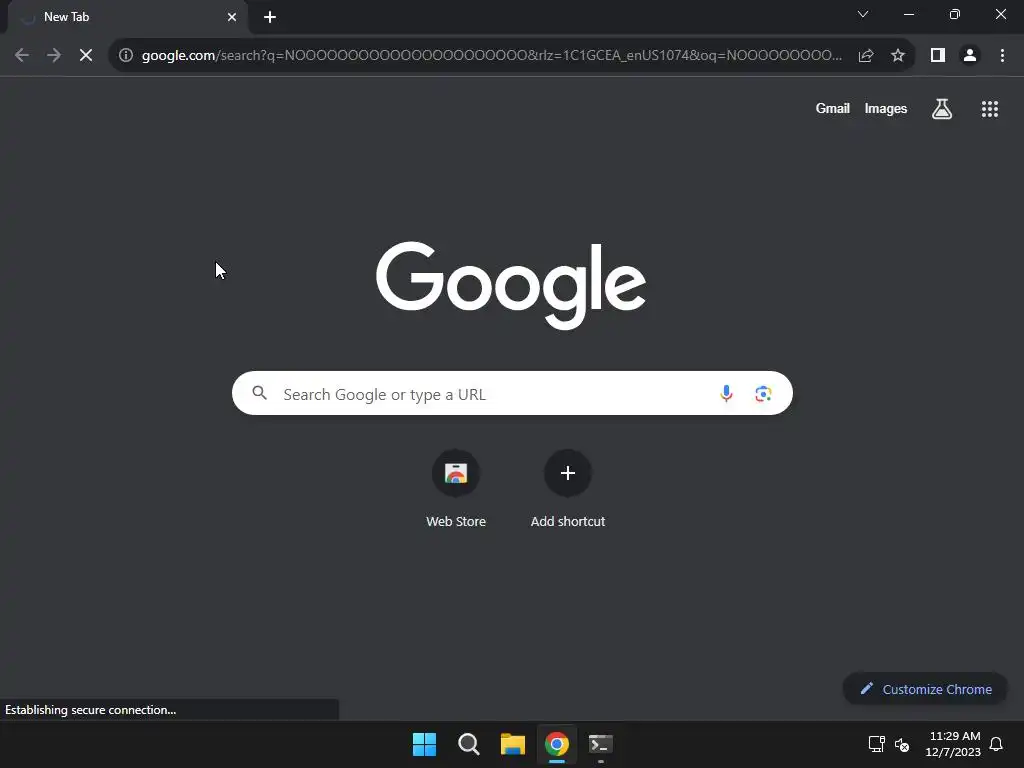
Task: Stop loading the page
Action: point(86,56)
